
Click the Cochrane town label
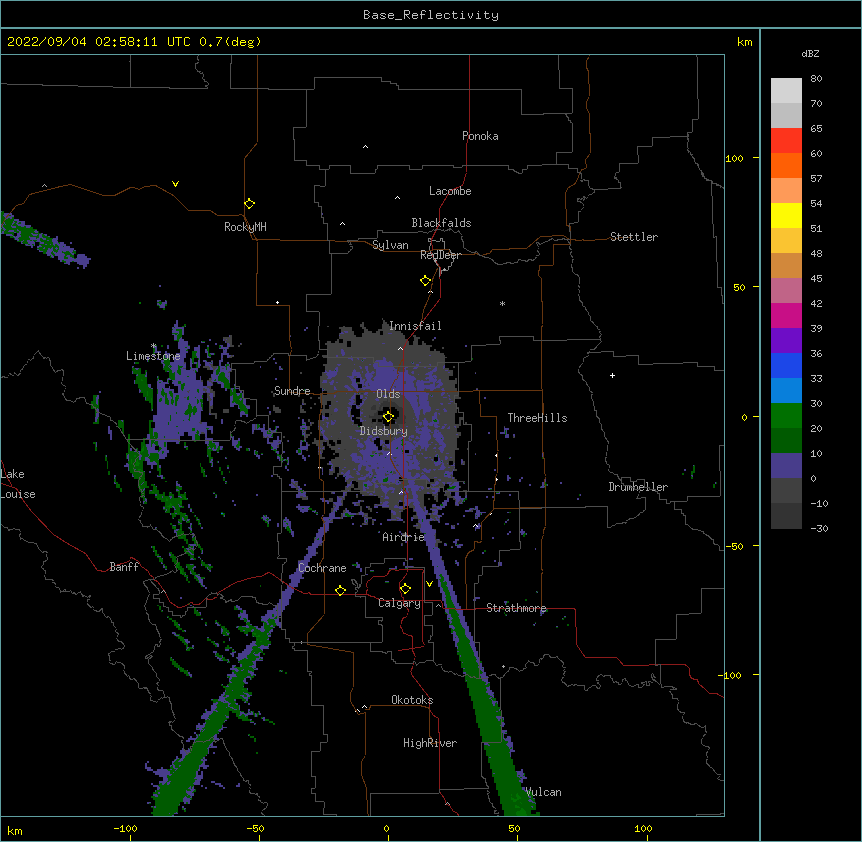pos(322,568)
